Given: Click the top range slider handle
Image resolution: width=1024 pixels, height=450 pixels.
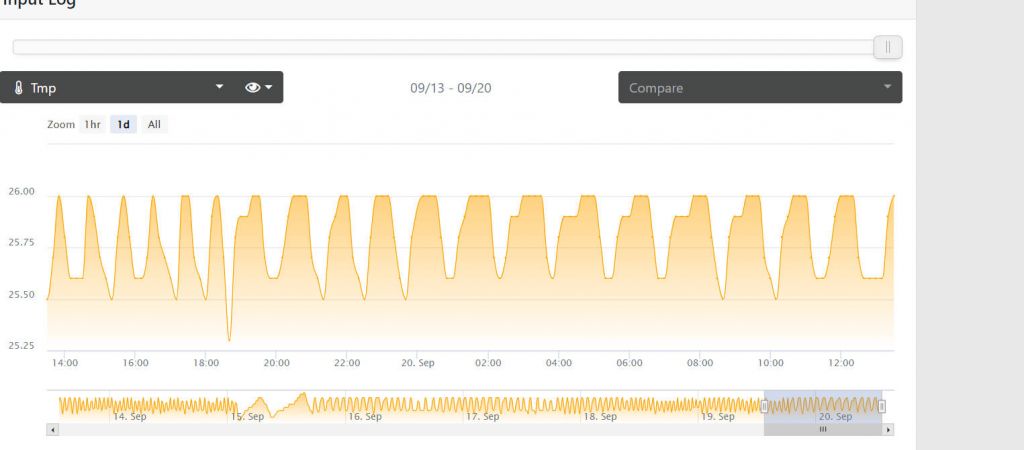Looking at the screenshot, I should (887, 47).
